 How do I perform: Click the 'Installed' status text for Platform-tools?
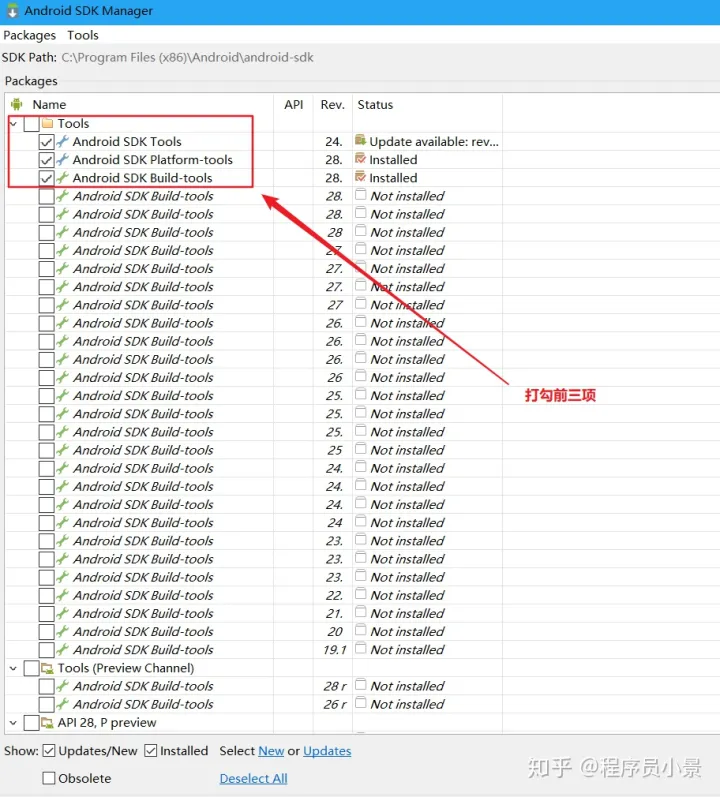tap(393, 160)
